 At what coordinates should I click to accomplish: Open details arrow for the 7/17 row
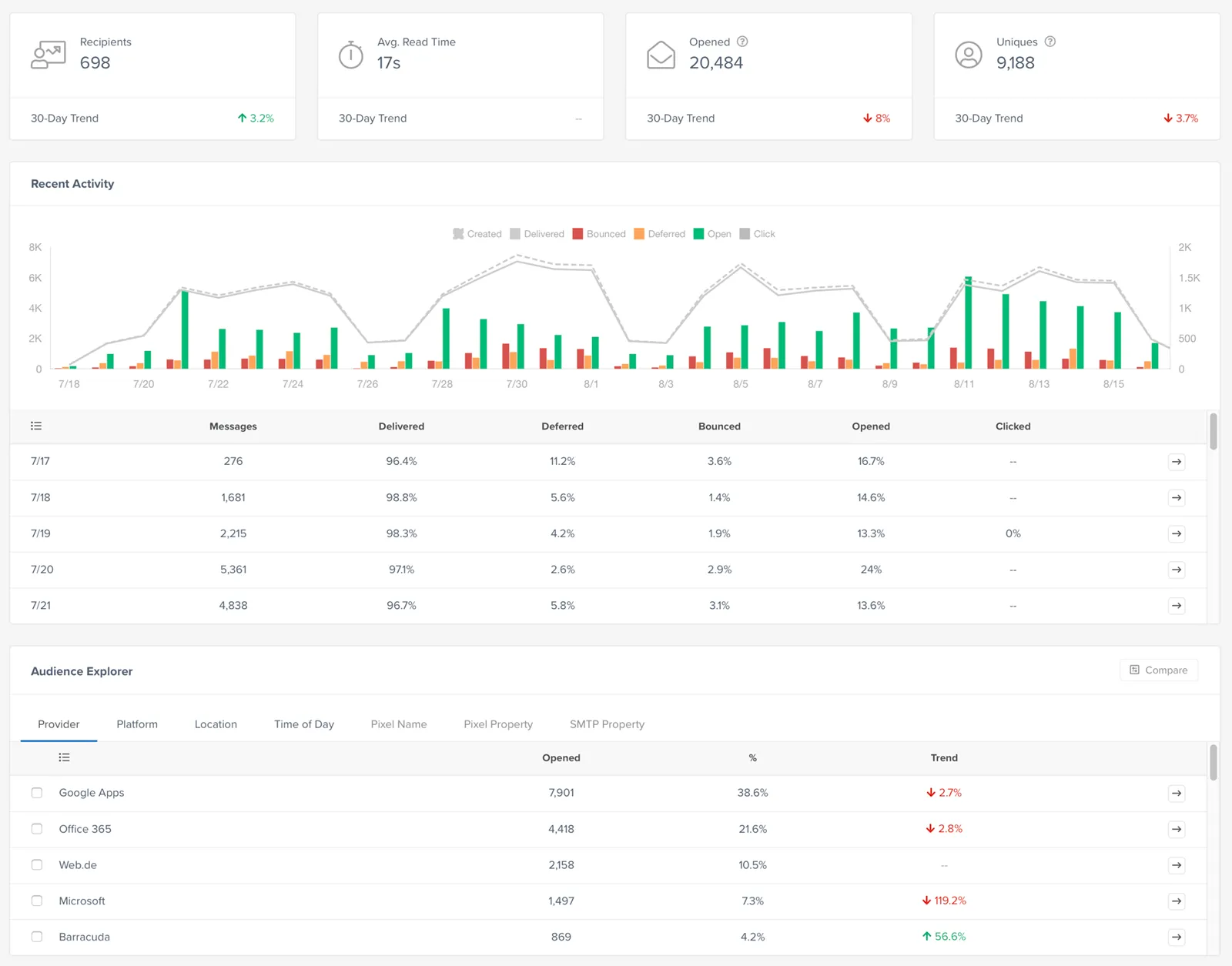pos(1177,462)
